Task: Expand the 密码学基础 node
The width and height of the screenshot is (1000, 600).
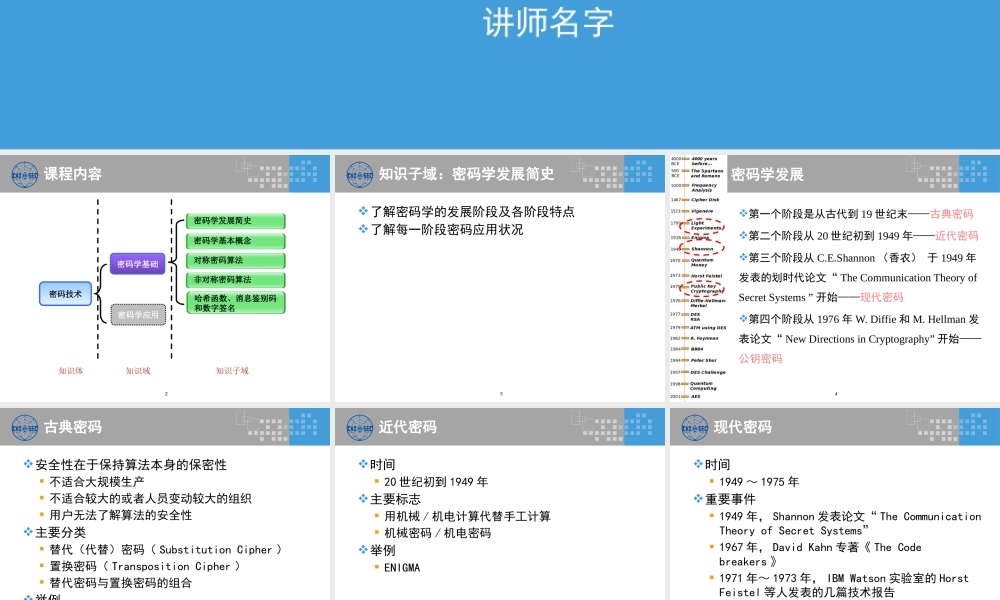Action: (x=138, y=265)
